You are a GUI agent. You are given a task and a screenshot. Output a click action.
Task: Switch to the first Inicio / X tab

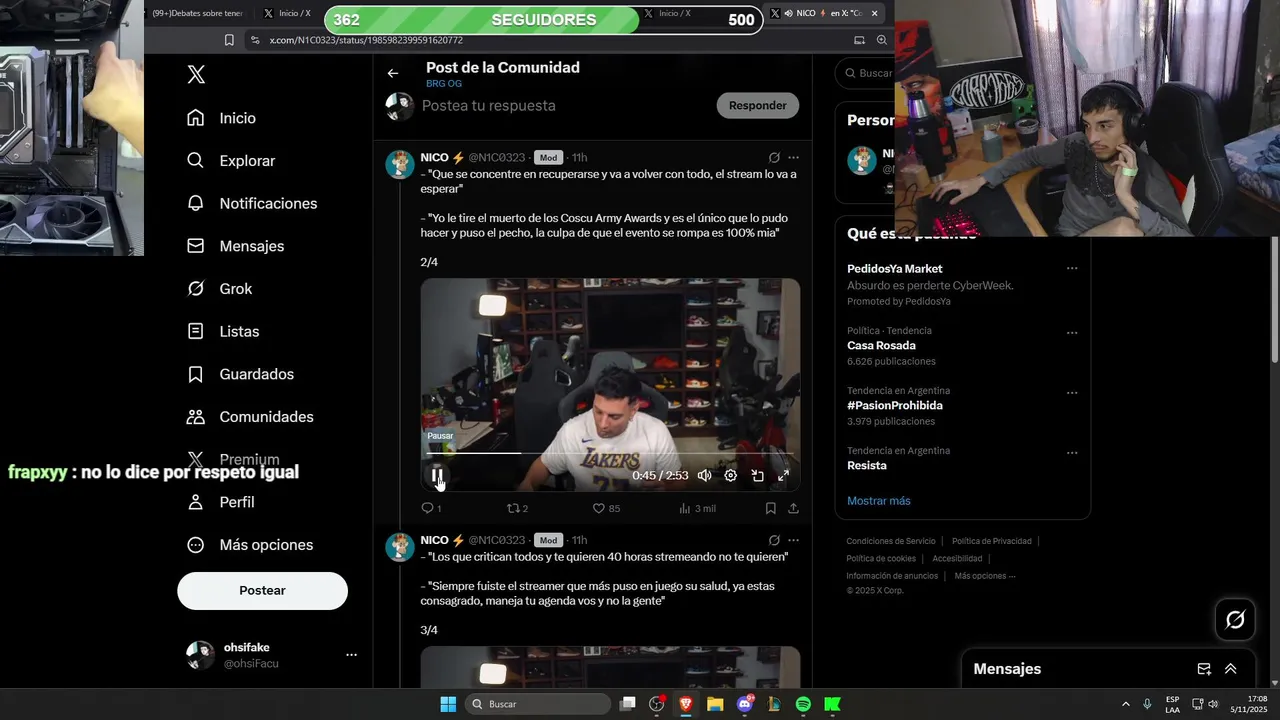(288, 13)
